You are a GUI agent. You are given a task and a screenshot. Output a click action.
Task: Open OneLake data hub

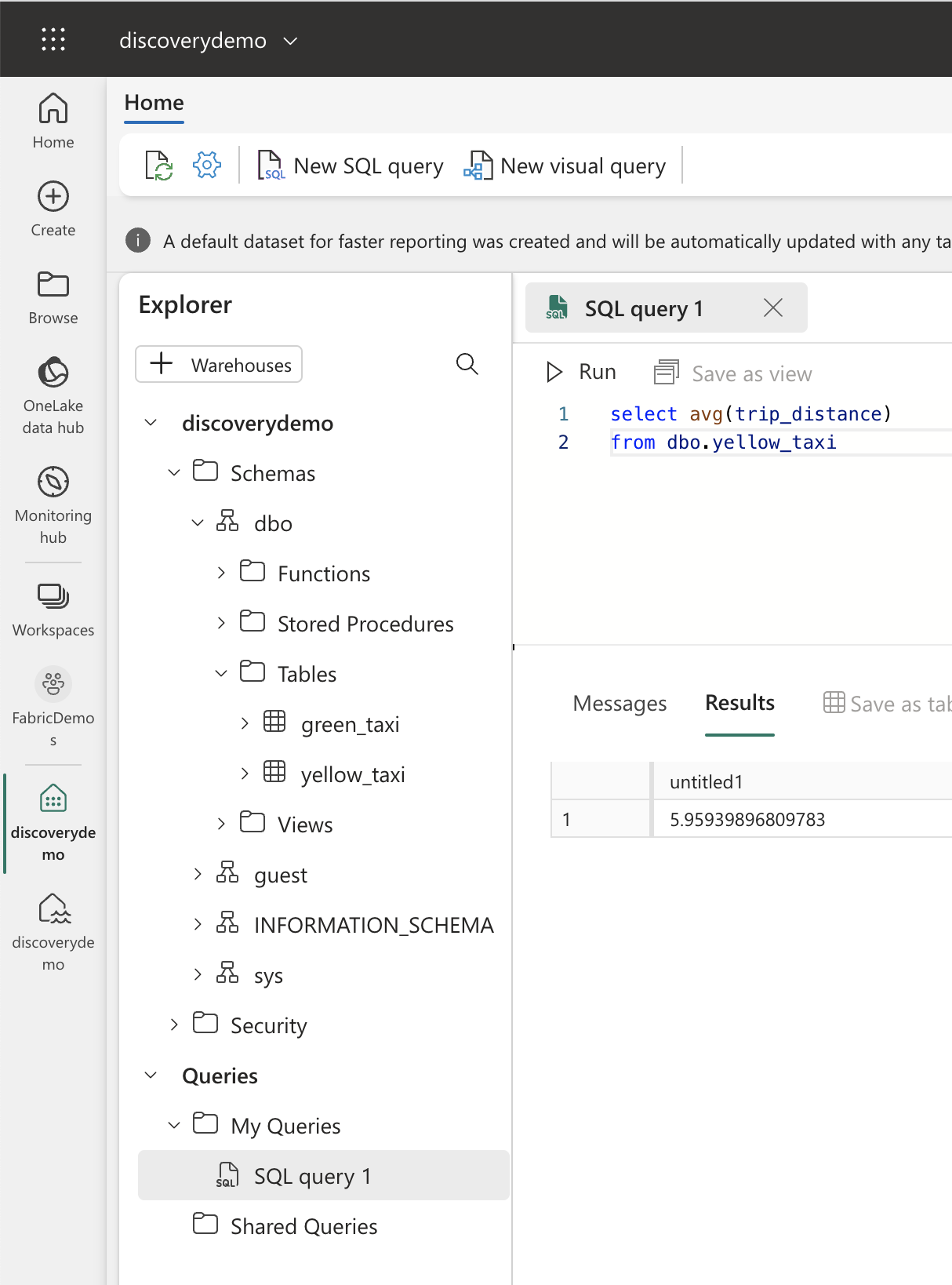pyautogui.click(x=53, y=395)
